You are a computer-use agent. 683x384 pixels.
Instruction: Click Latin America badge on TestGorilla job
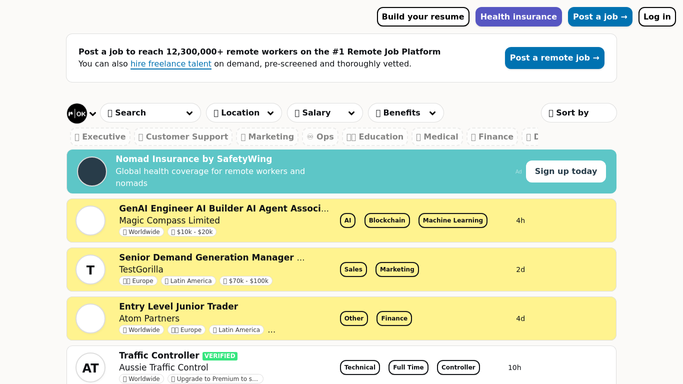(188, 281)
